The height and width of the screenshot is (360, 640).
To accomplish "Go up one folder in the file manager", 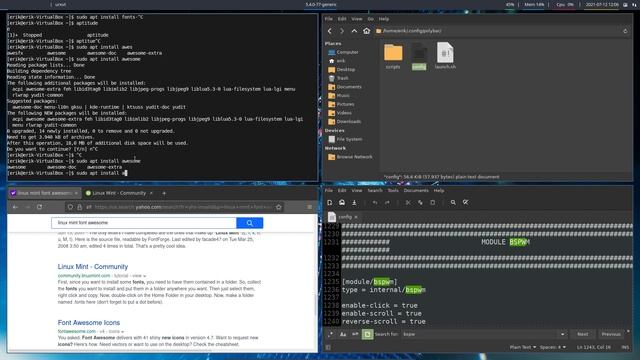I will [354, 31].
